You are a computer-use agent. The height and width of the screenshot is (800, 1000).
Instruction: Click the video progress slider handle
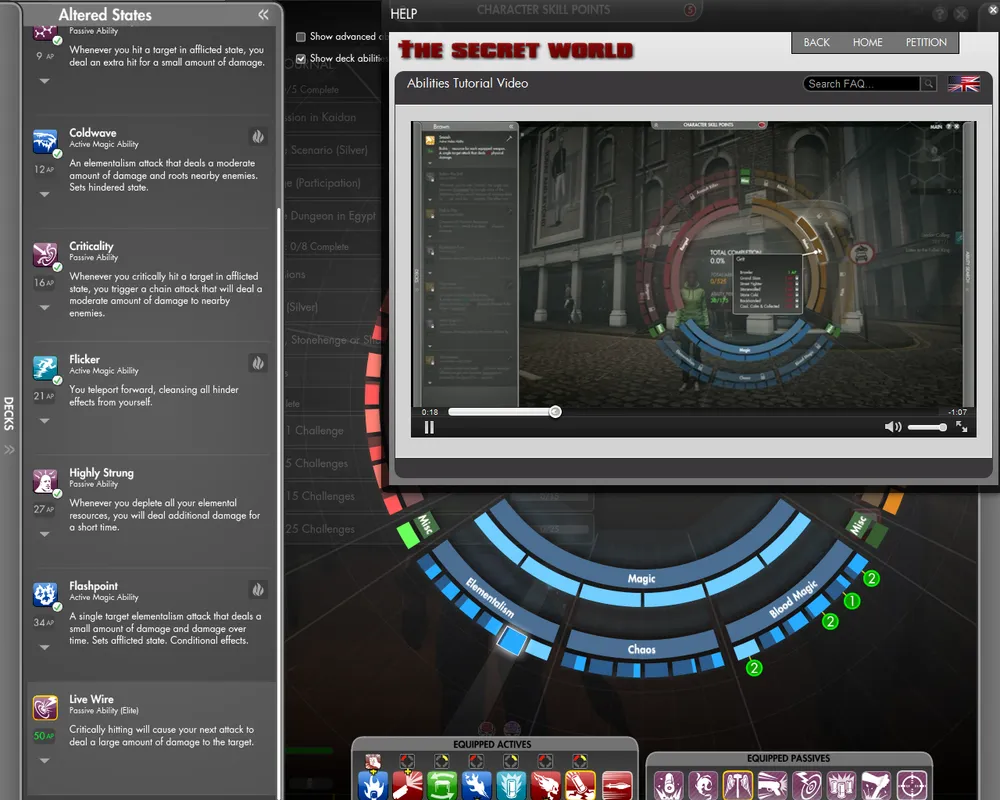pos(555,412)
